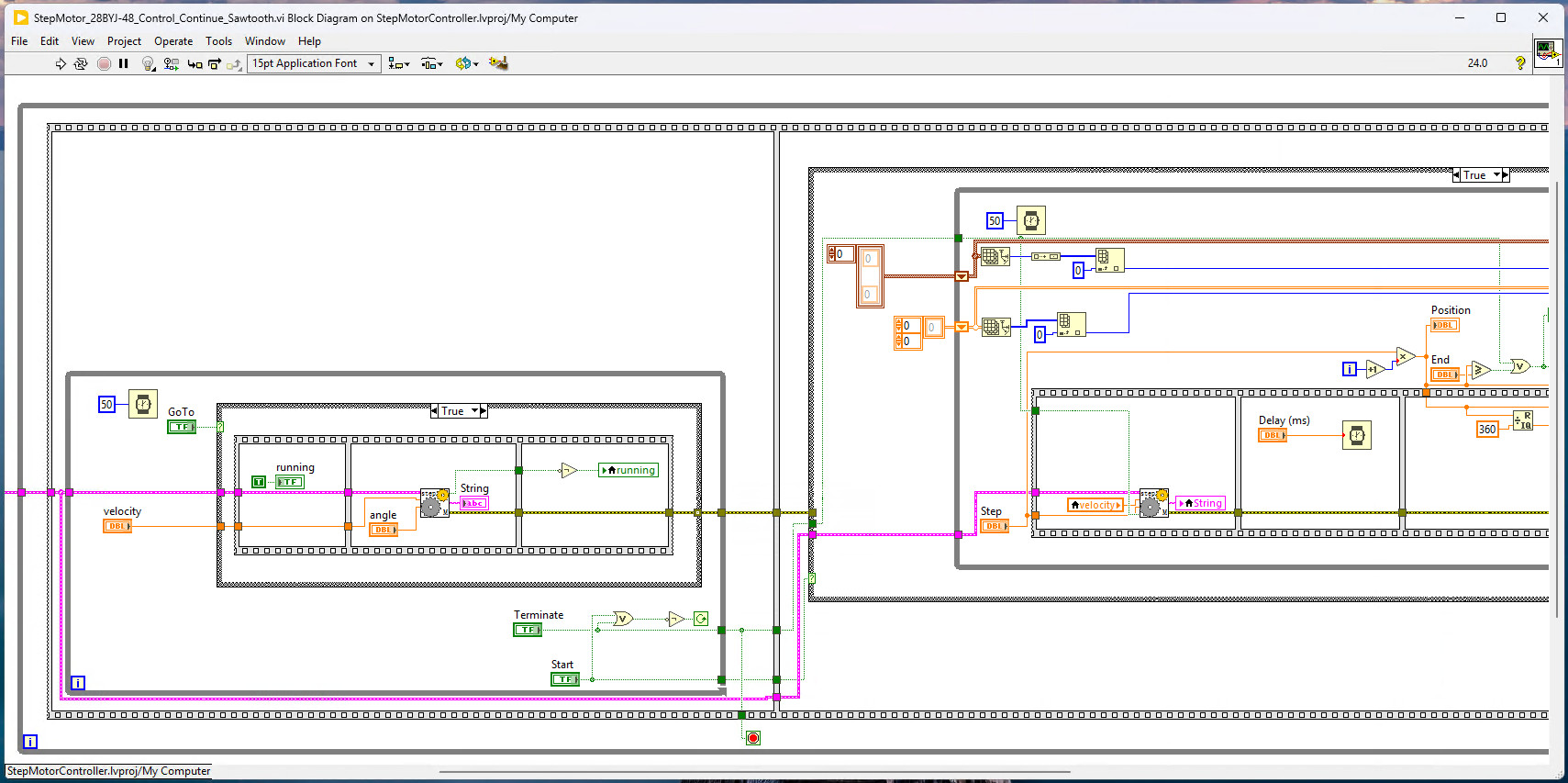
Task: Select the Not node before the running local variable
Action: (569, 470)
